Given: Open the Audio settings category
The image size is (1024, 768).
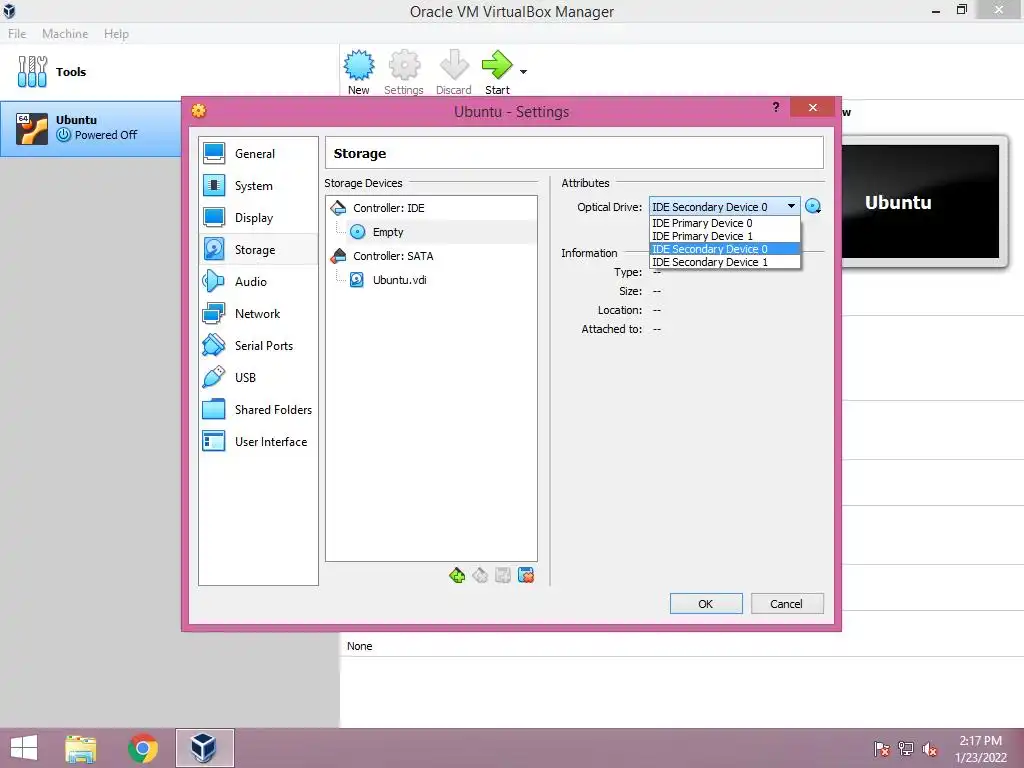Looking at the screenshot, I should tap(258, 281).
